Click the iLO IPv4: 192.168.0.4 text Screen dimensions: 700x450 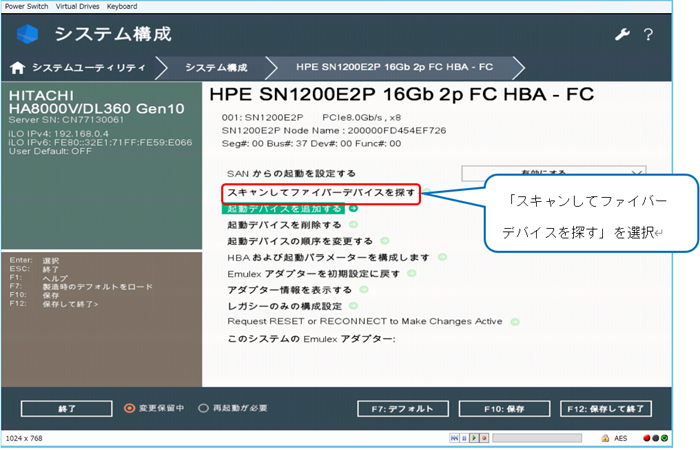click(58, 133)
